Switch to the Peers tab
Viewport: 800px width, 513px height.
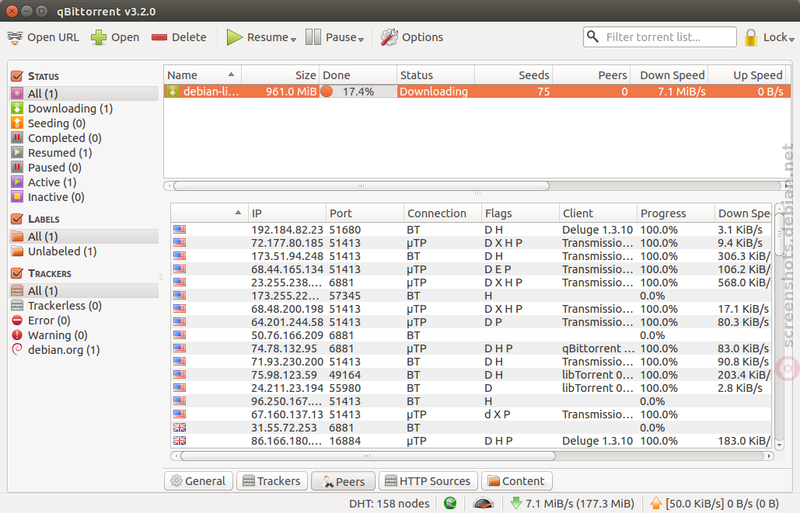point(343,481)
